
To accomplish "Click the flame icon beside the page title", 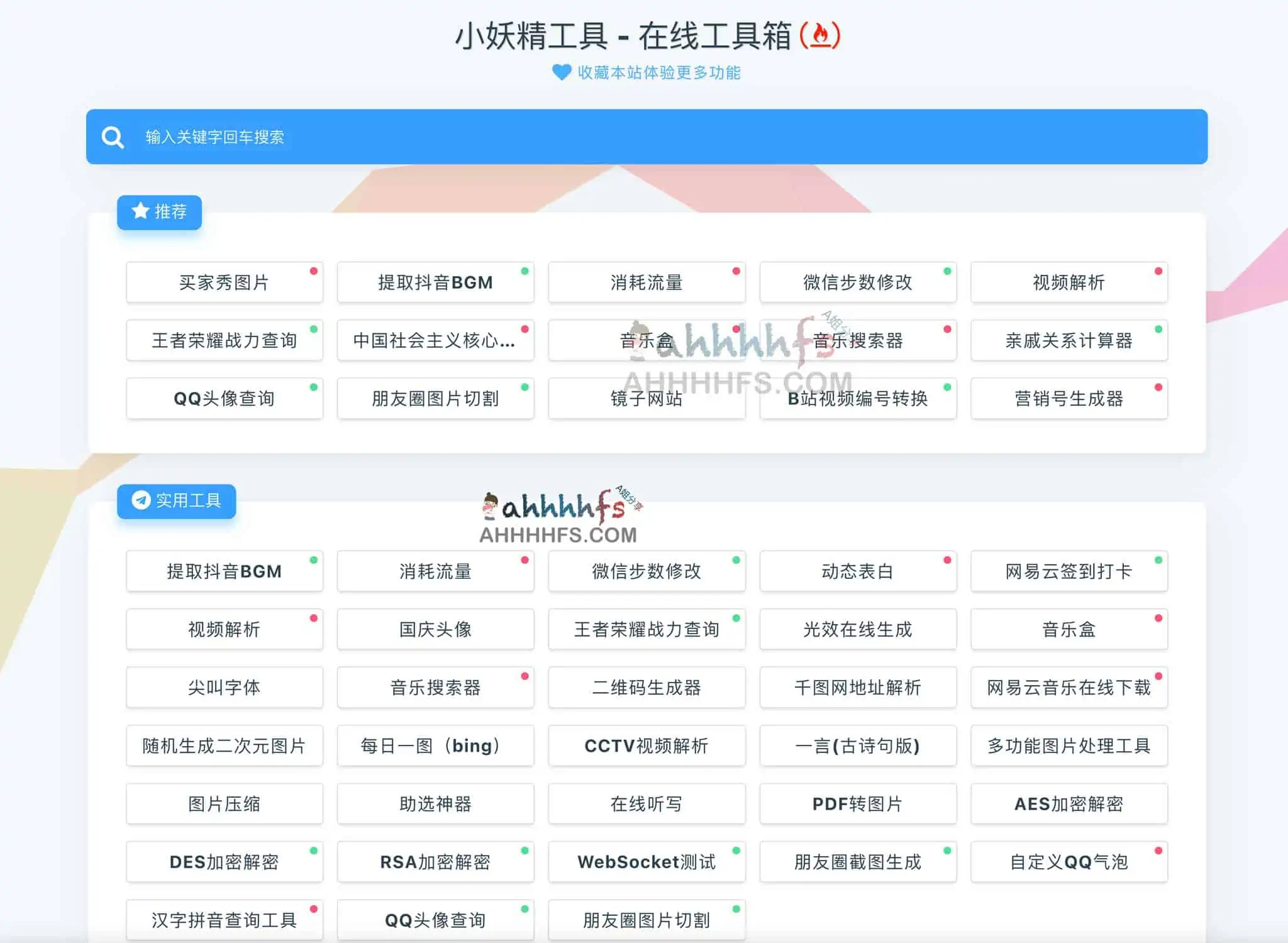I will pos(823,36).
